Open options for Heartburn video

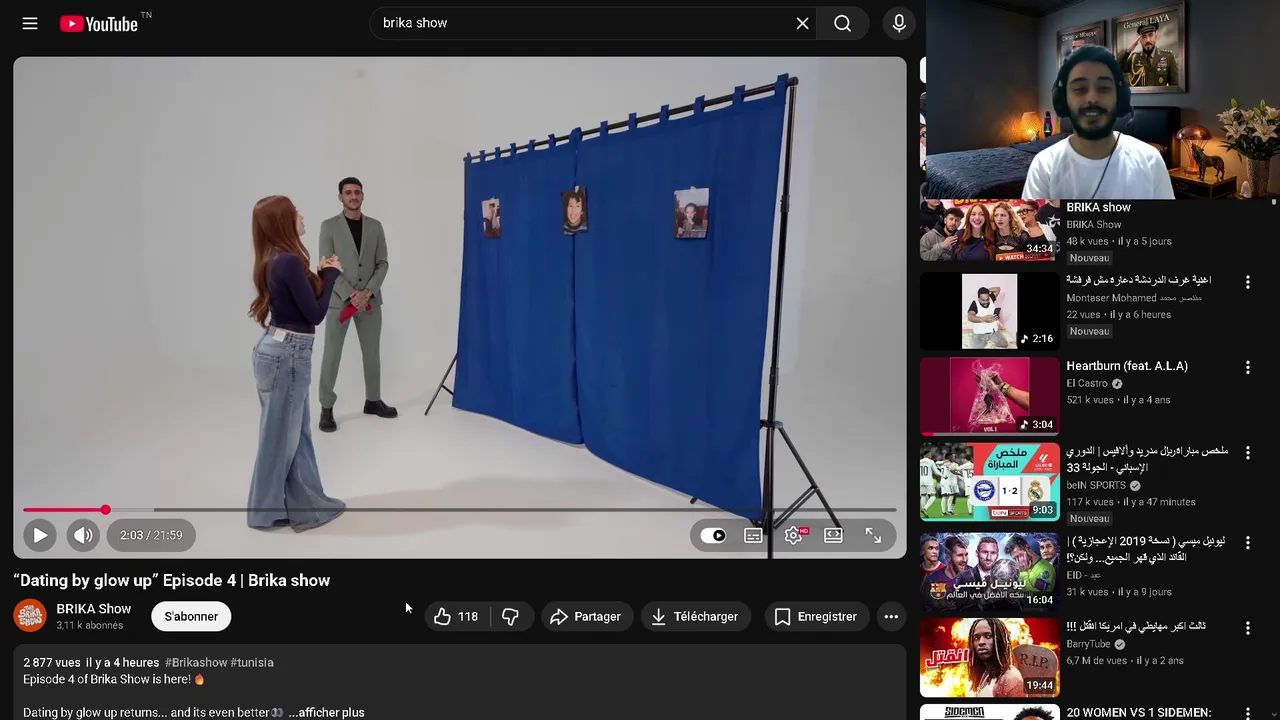[1247, 368]
